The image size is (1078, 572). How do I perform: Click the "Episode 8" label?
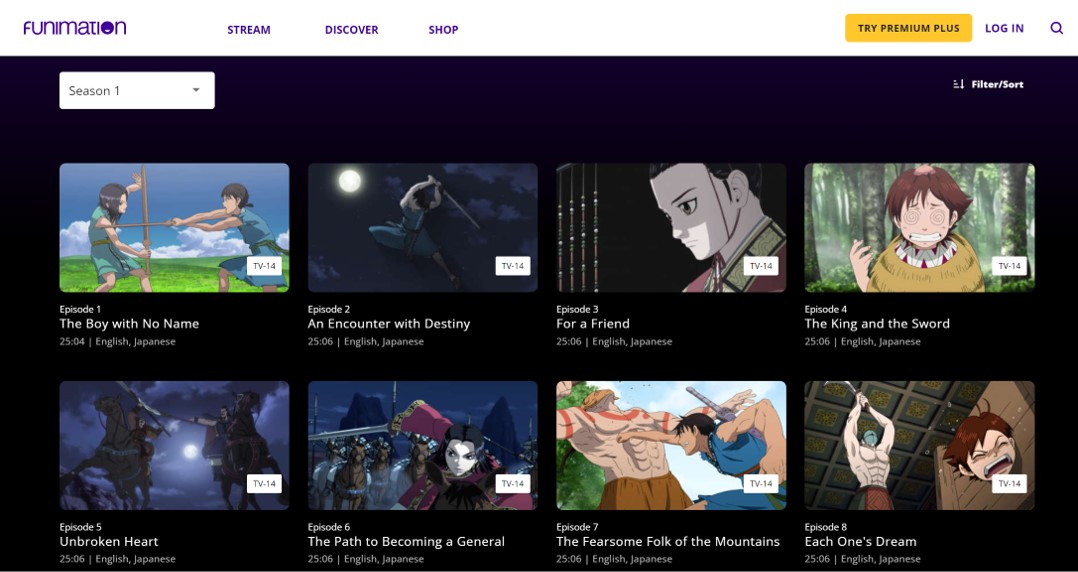(826, 527)
